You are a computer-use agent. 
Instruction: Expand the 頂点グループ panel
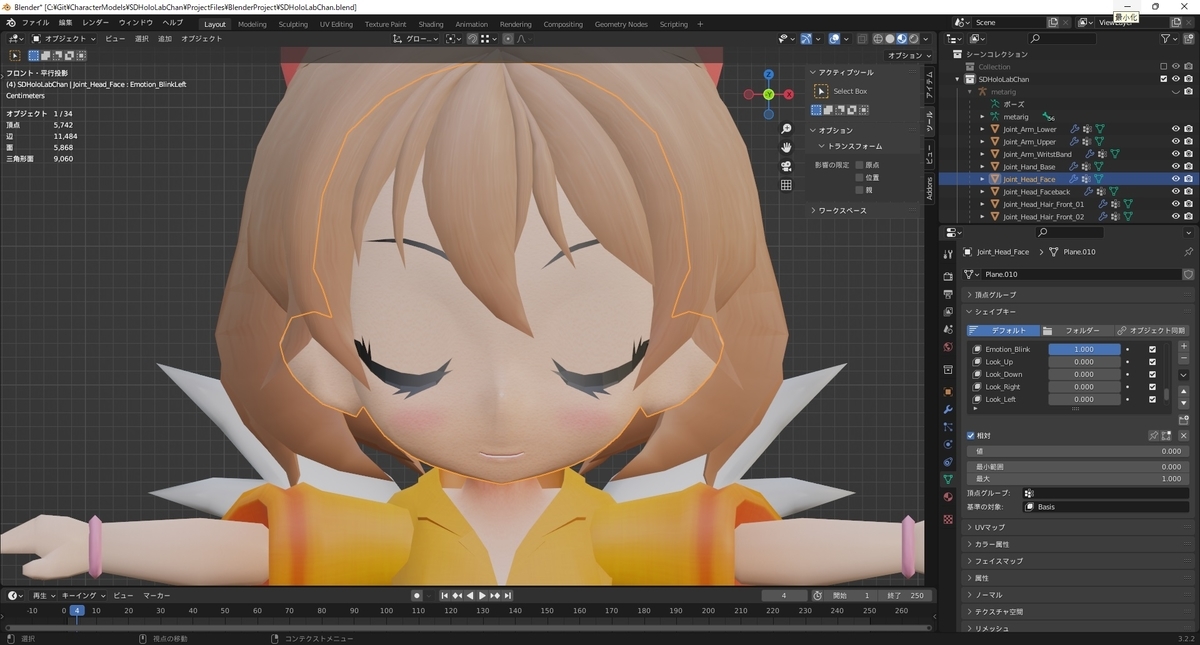tap(1078, 295)
